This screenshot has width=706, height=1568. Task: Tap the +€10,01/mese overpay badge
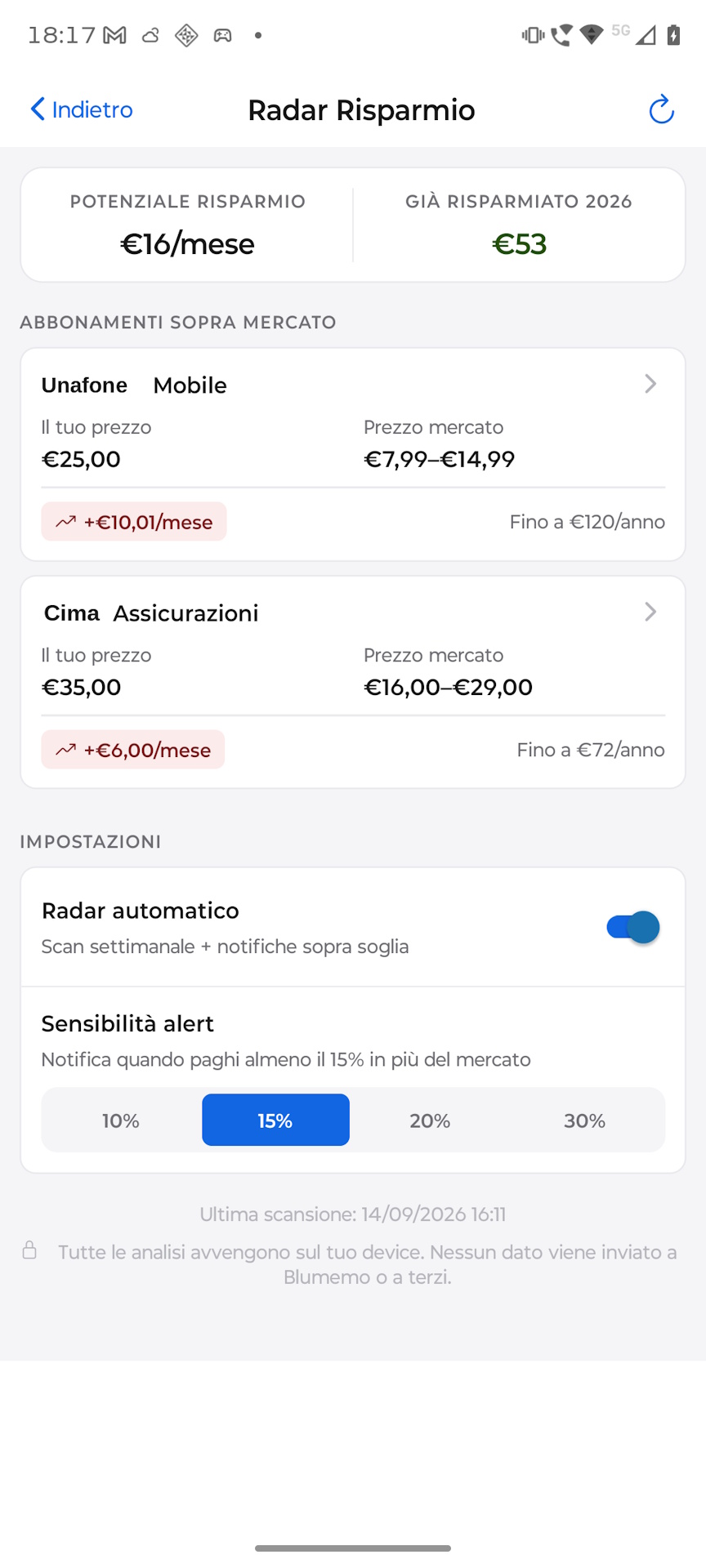[134, 522]
